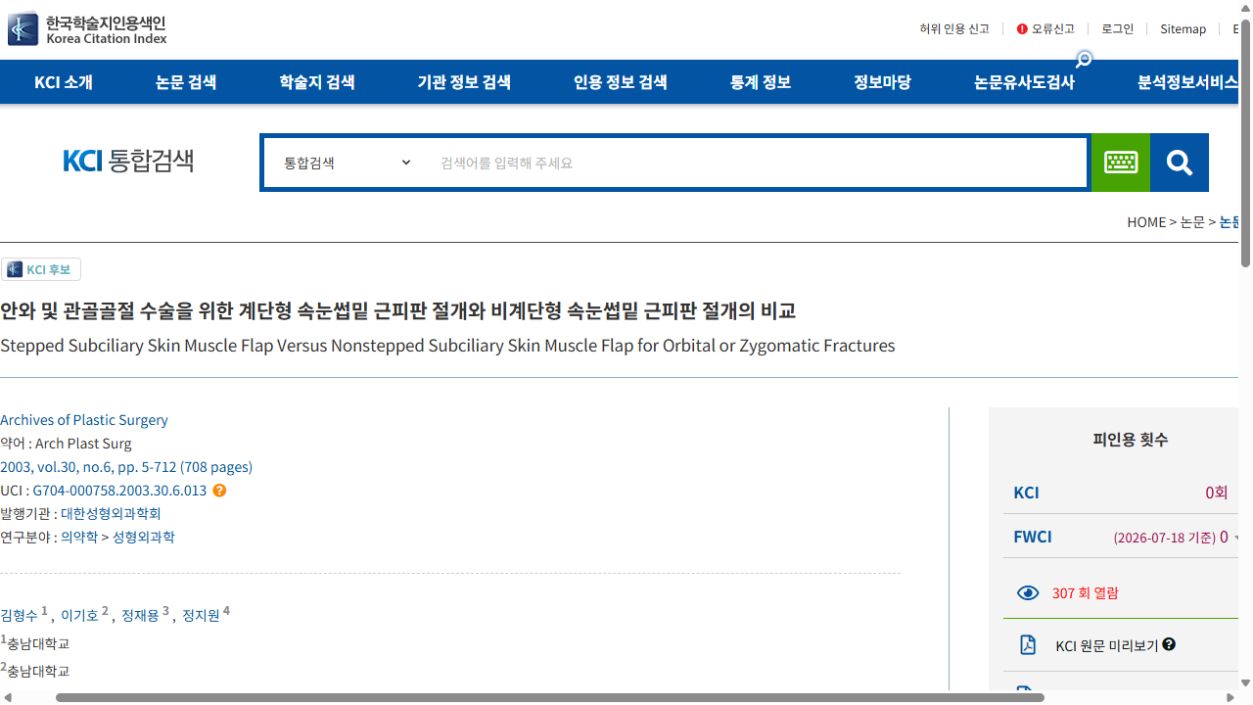
Task: Open the 논문유사도검사 menu
Action: tap(1024, 82)
